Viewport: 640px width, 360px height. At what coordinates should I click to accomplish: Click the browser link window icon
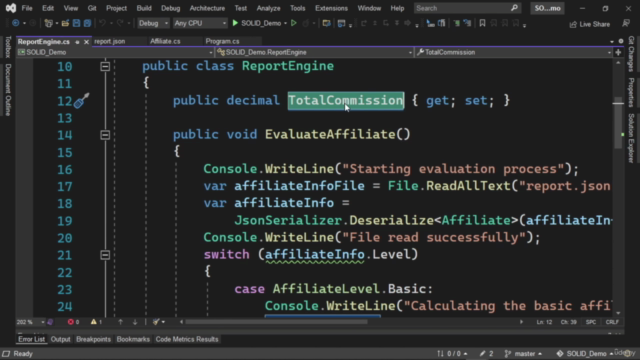[341, 23]
